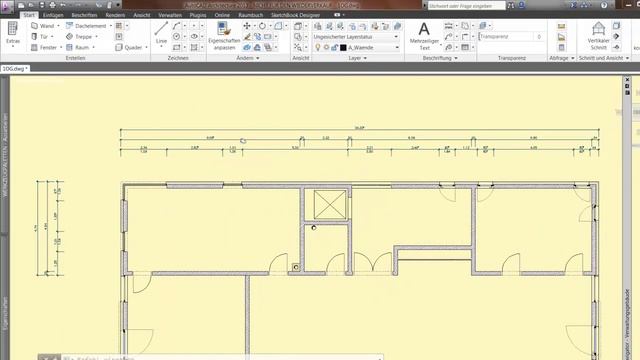This screenshot has height=360, width=640.
Task: Click the Eigenschaften side panel bar
Action: tap(4, 298)
